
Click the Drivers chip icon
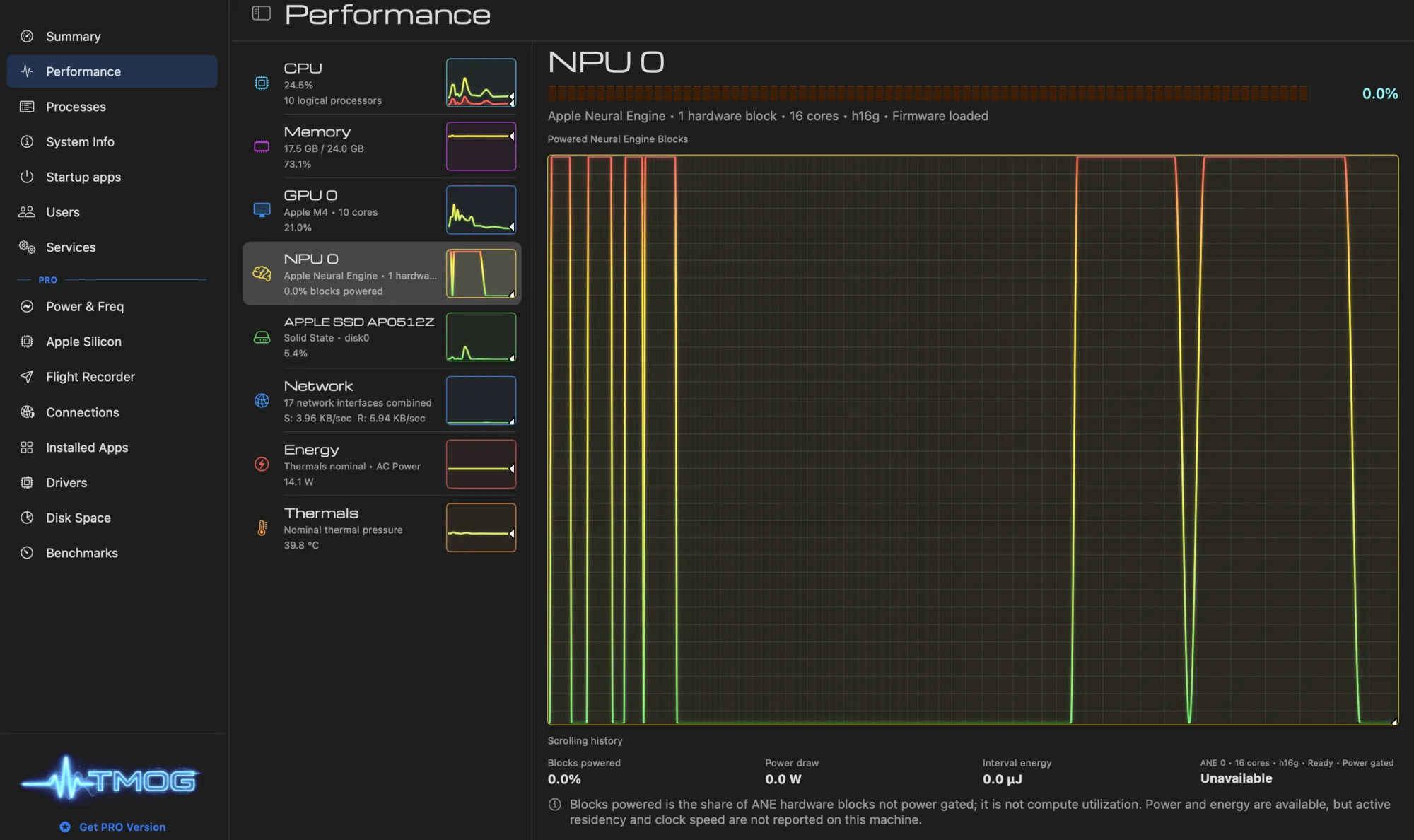click(x=27, y=482)
